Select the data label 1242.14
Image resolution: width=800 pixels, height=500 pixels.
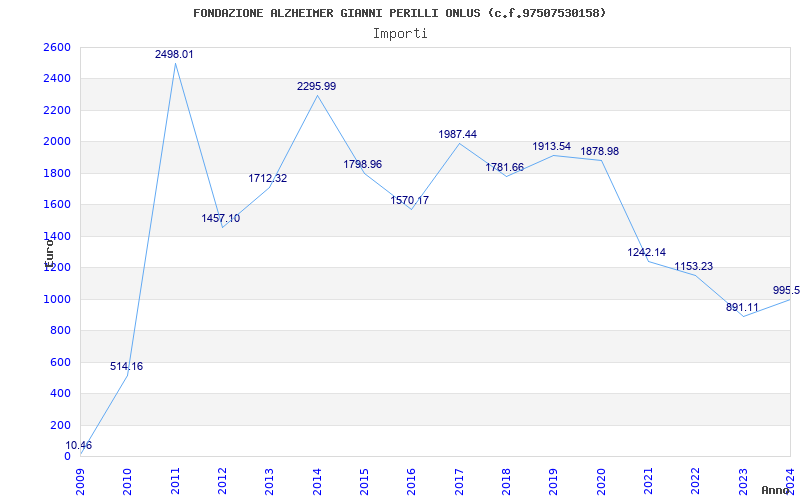coord(646,252)
